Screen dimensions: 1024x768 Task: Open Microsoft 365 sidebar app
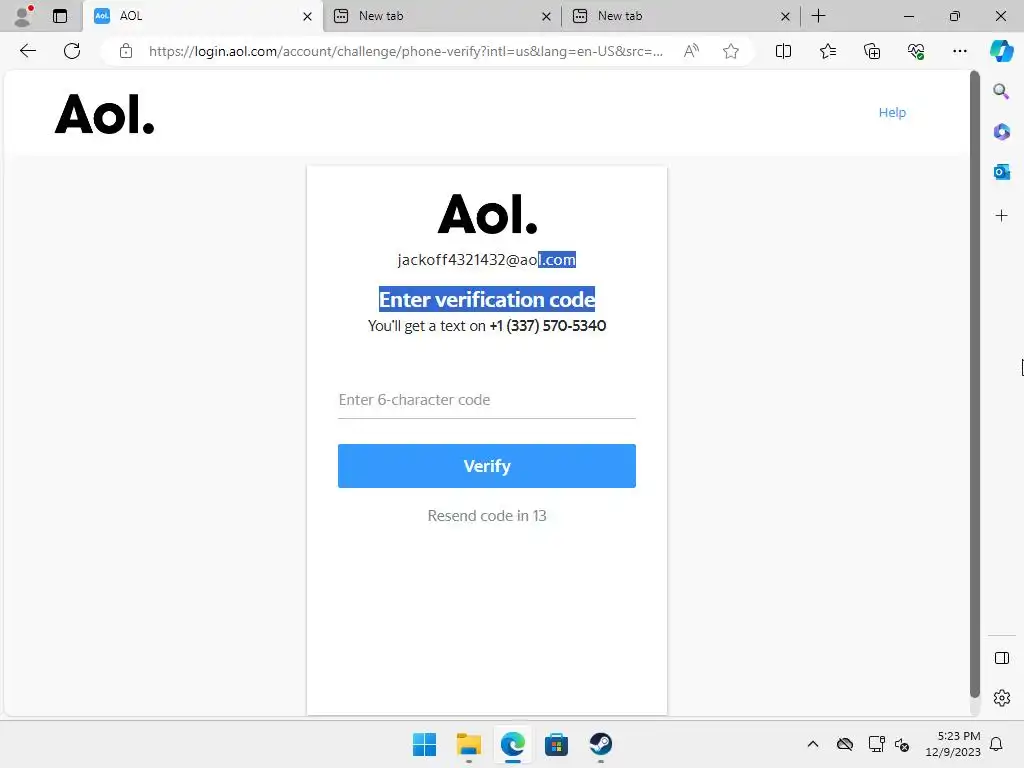(1001, 131)
